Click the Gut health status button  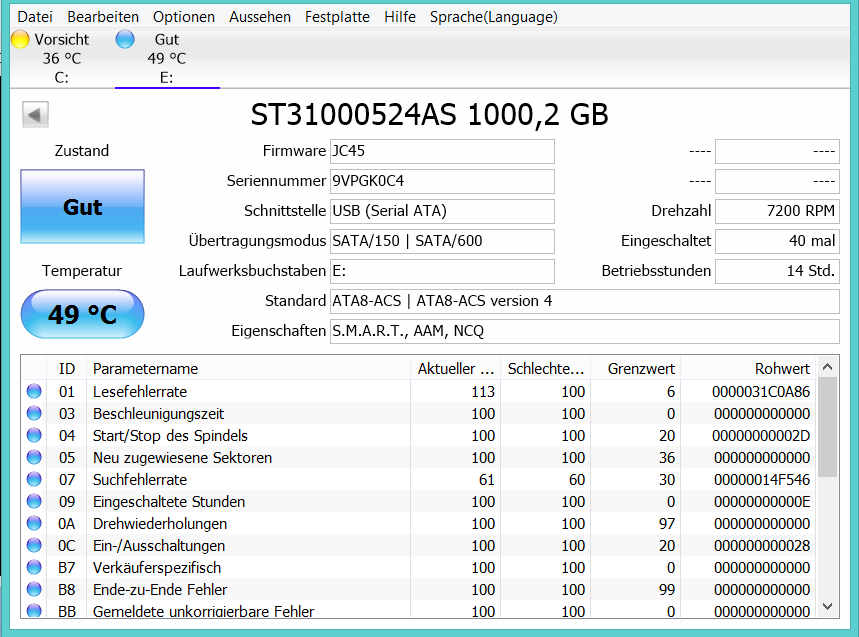click(83, 206)
